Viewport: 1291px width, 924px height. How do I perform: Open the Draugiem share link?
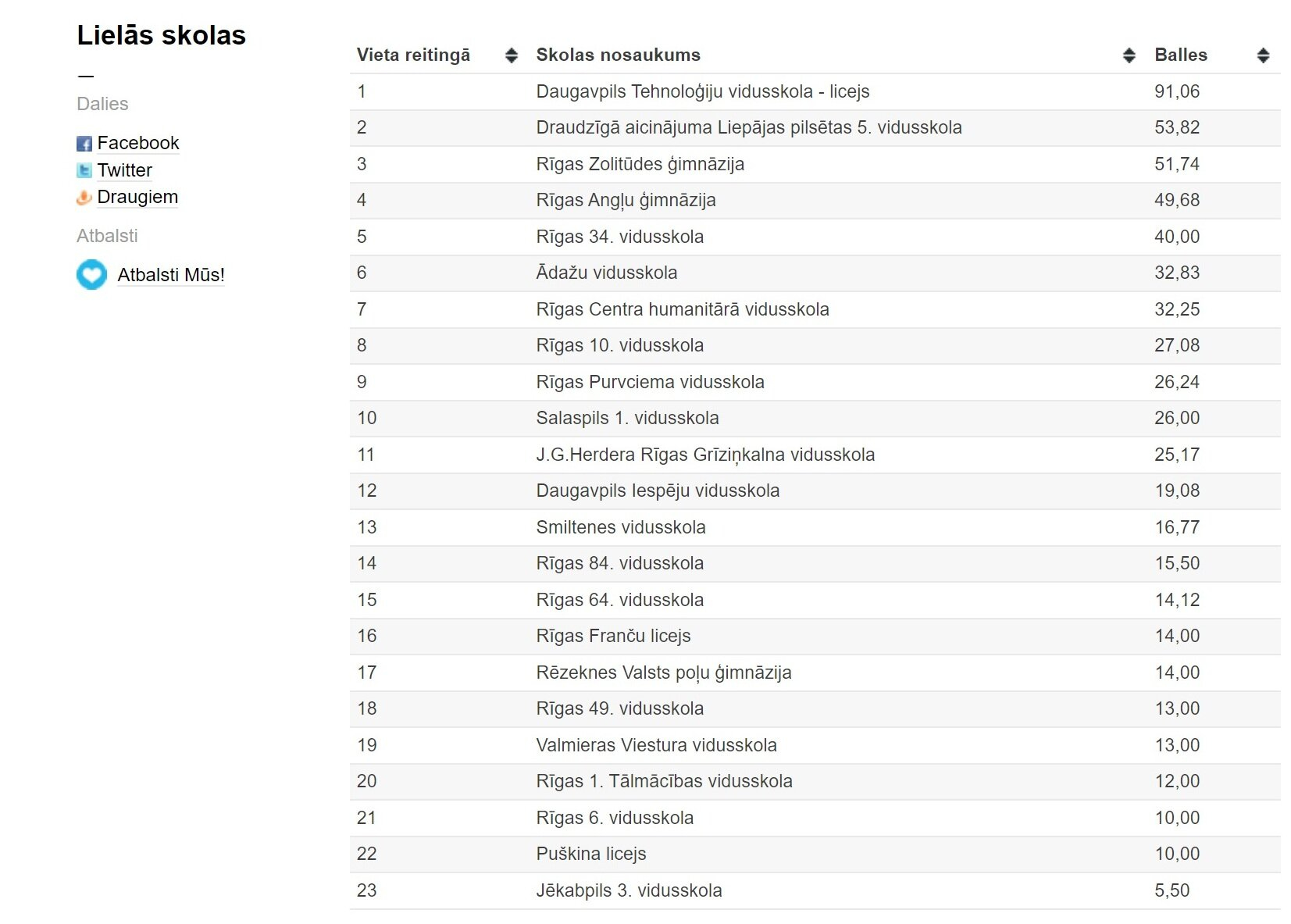pyautogui.click(x=137, y=197)
